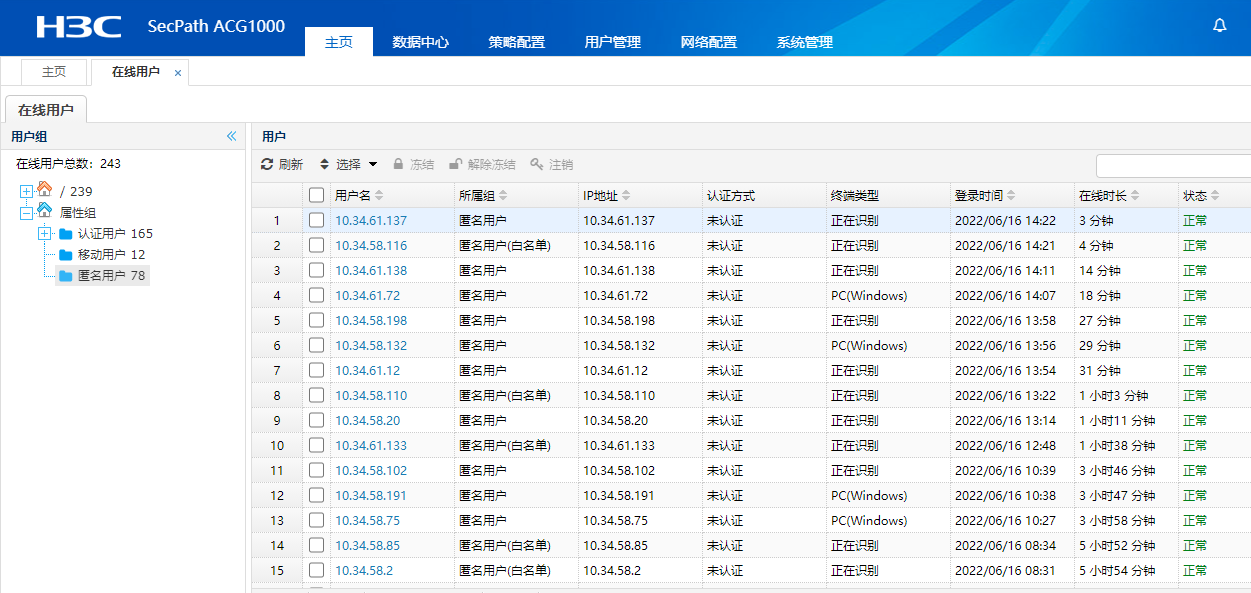The image size is (1251, 593).
Task: Open the 选择 dropdown menu
Action: [x=349, y=164]
